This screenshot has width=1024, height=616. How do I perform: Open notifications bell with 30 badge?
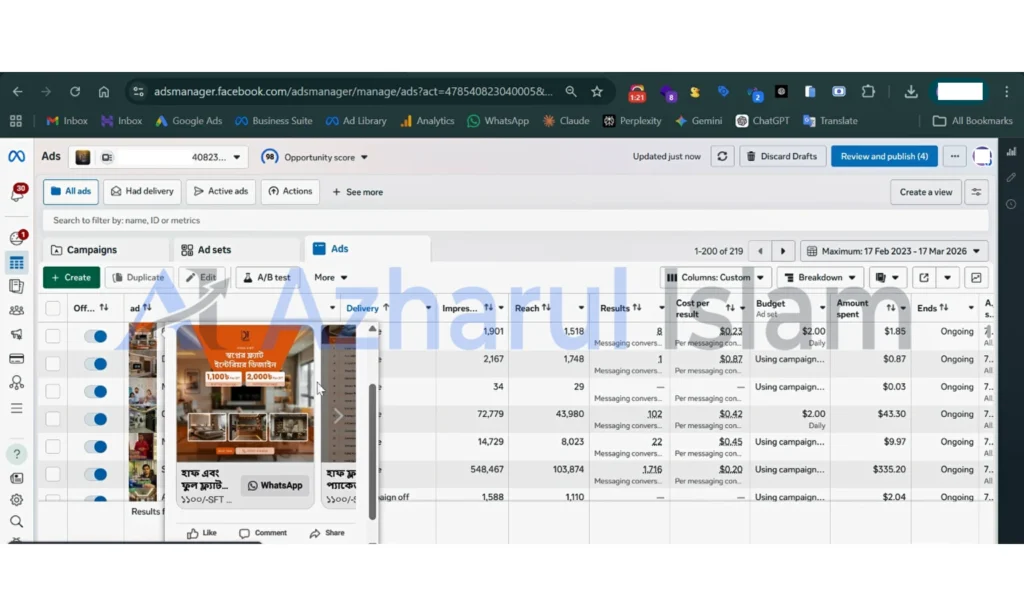click(17, 193)
